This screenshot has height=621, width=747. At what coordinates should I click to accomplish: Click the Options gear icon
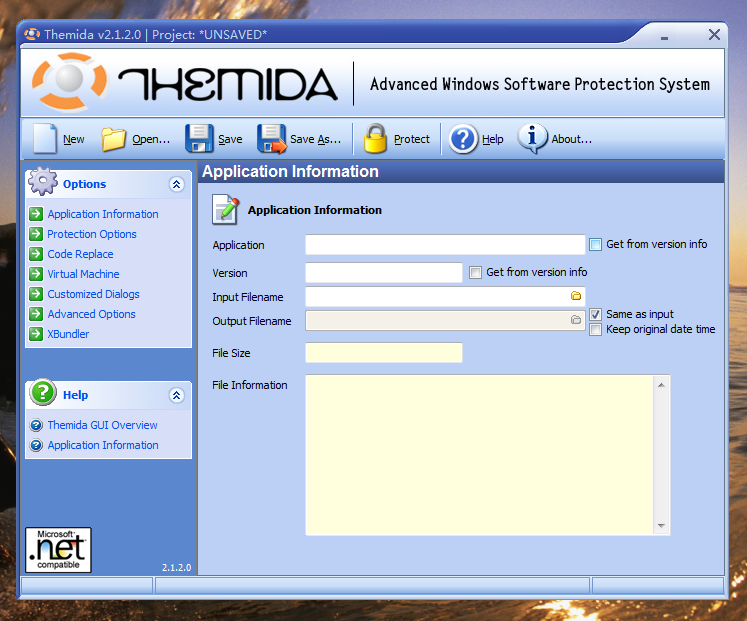(x=42, y=181)
